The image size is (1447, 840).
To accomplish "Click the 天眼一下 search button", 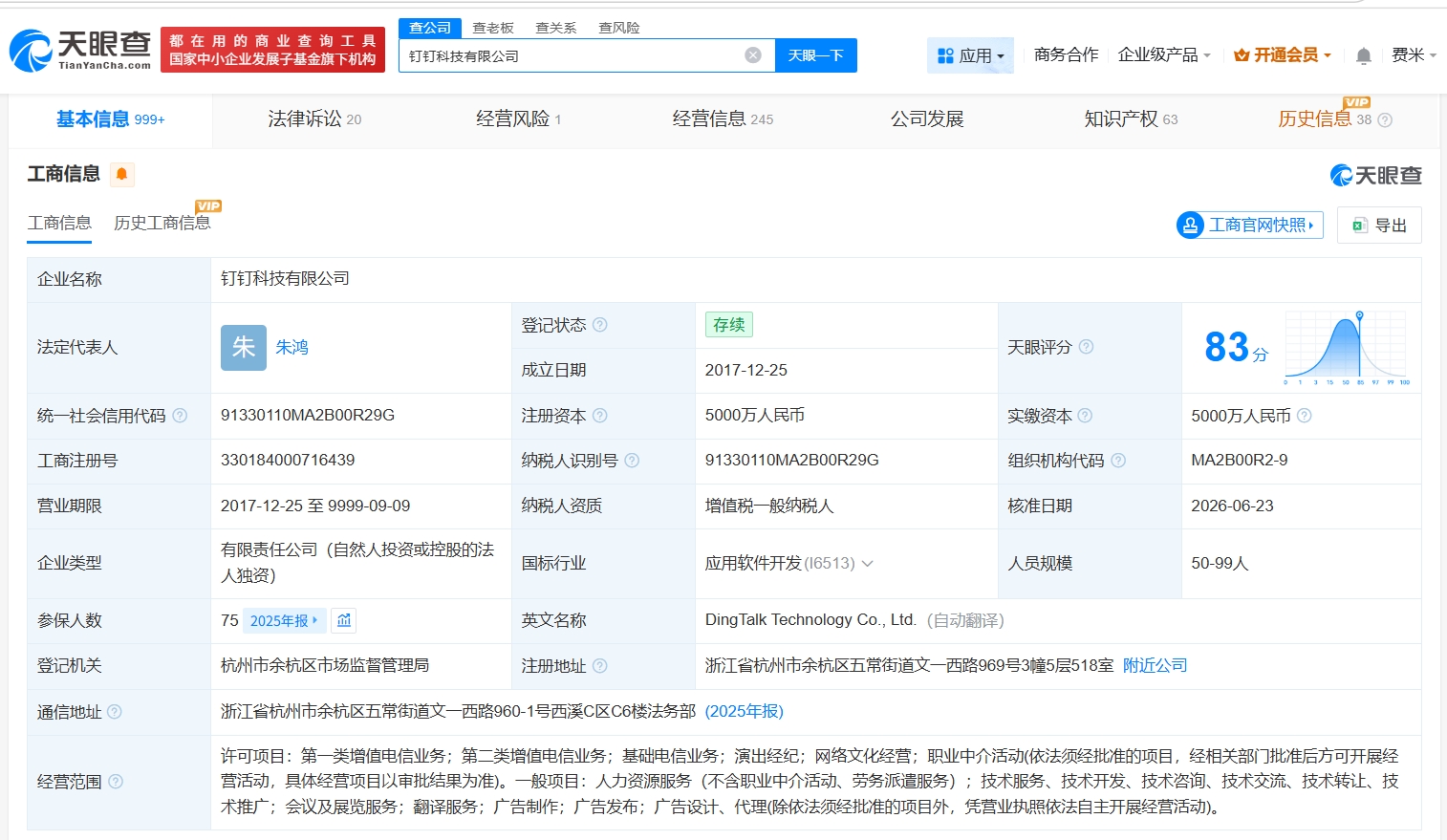I will click(815, 55).
